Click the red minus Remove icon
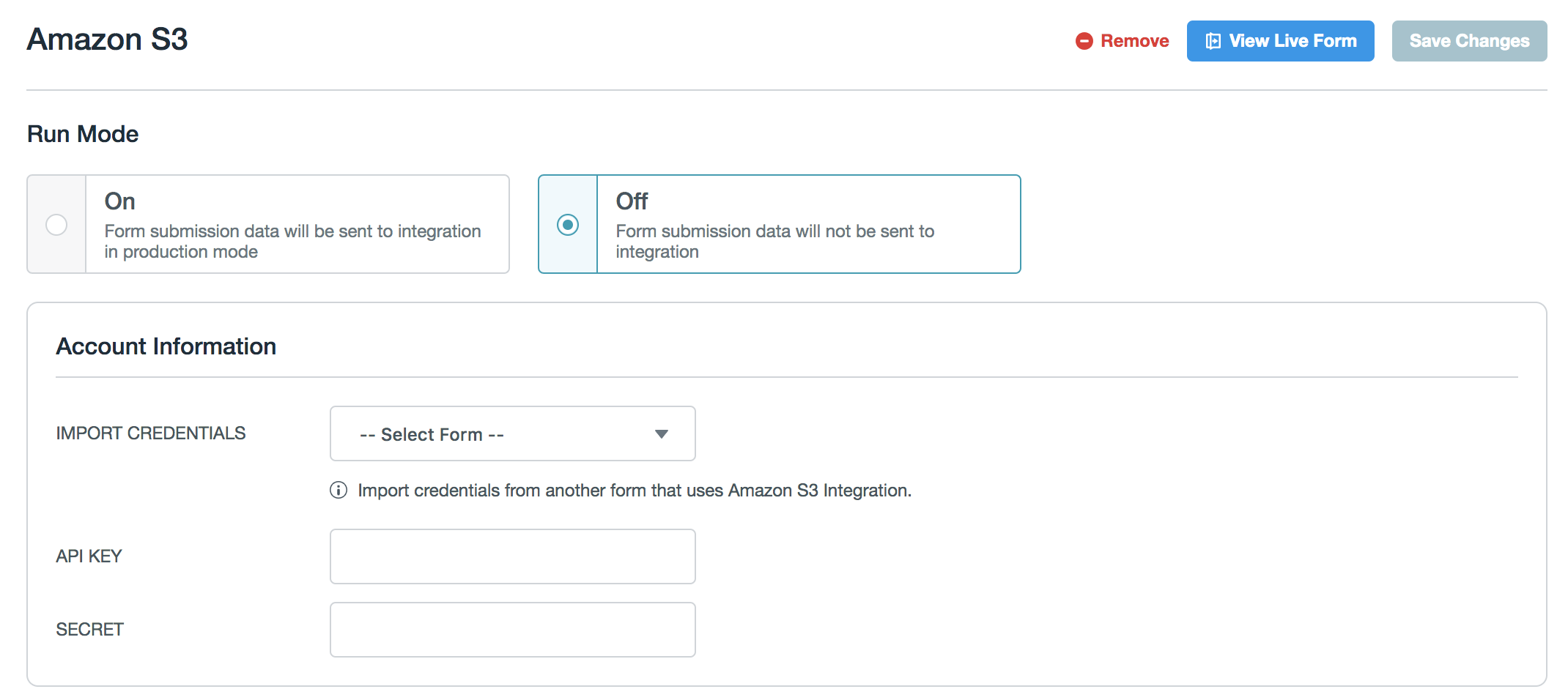The height and width of the screenshot is (700, 1568). tap(1084, 41)
